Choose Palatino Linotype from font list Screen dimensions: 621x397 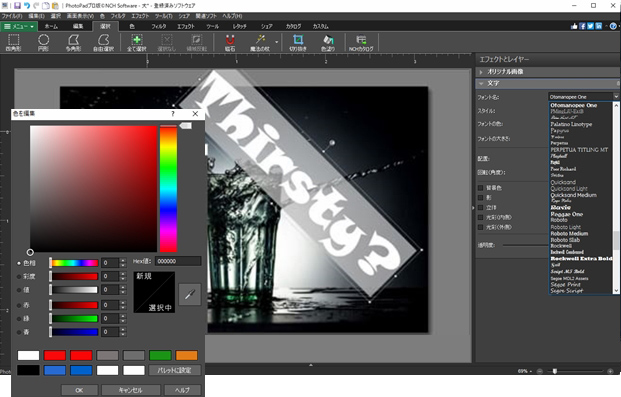coord(571,124)
